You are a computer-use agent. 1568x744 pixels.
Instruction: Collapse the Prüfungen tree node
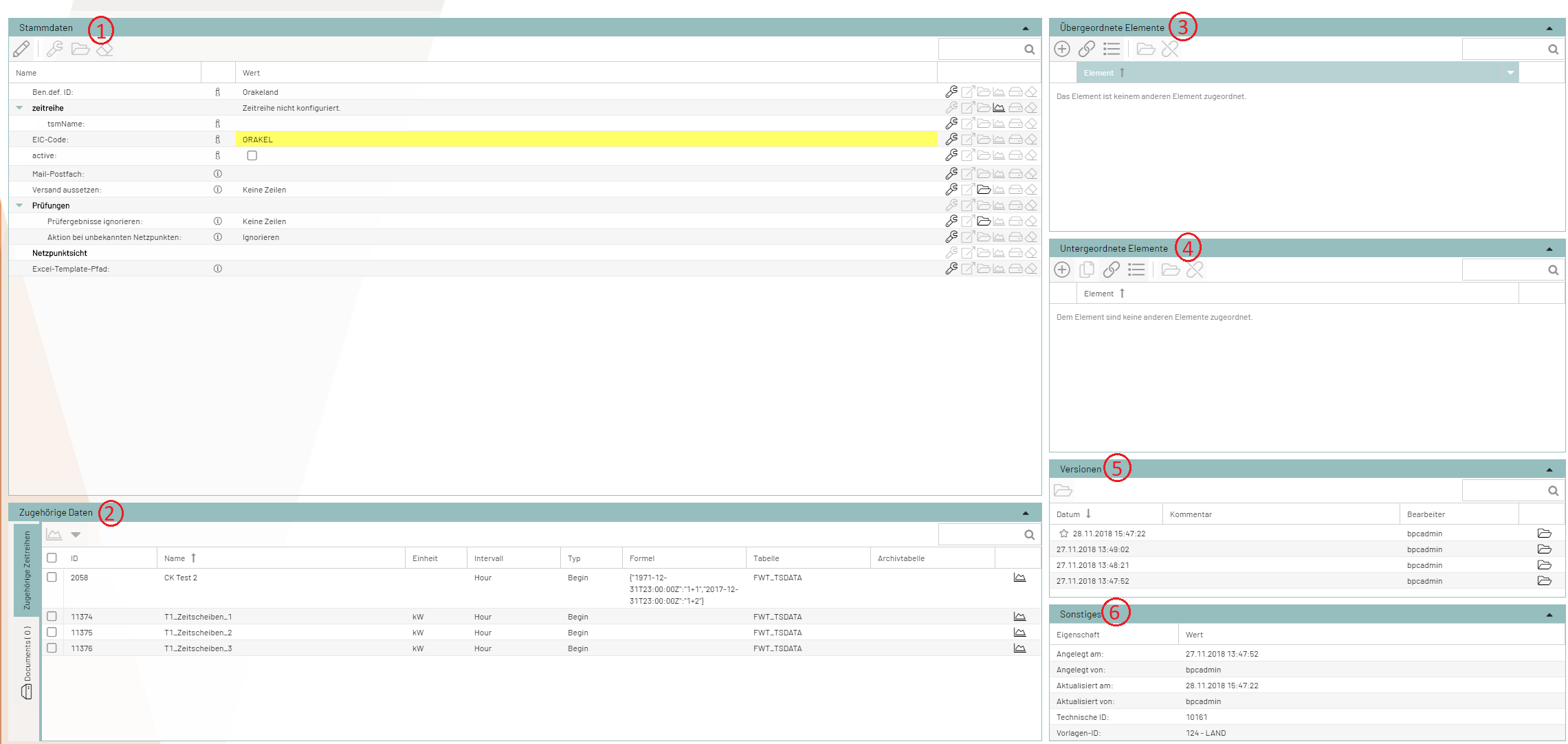coord(19,206)
